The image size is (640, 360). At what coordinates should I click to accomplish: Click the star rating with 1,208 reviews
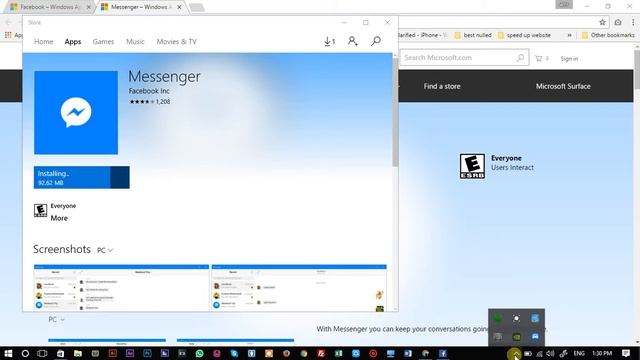click(149, 102)
